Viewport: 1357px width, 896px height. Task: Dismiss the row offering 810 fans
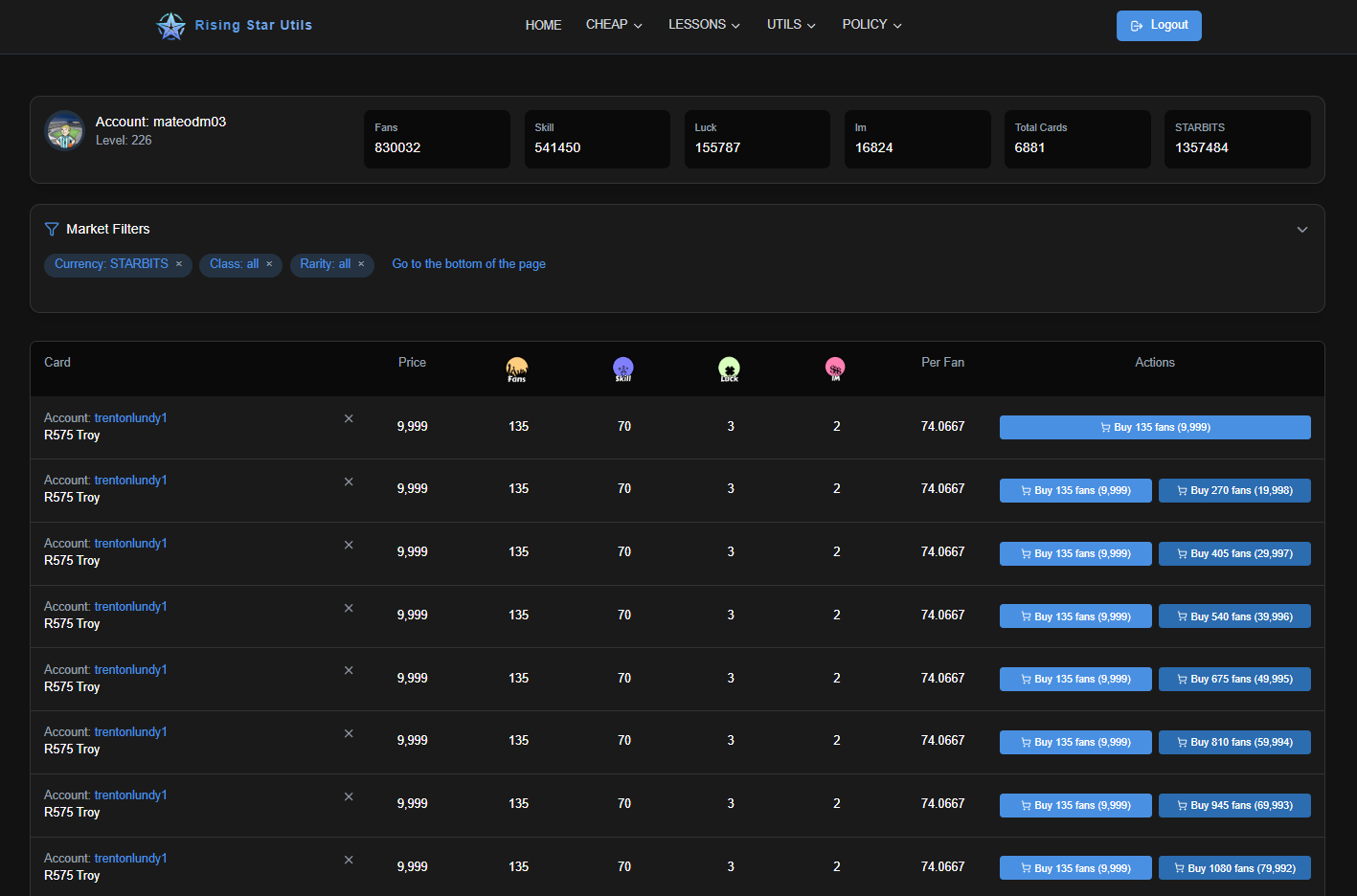(x=349, y=733)
